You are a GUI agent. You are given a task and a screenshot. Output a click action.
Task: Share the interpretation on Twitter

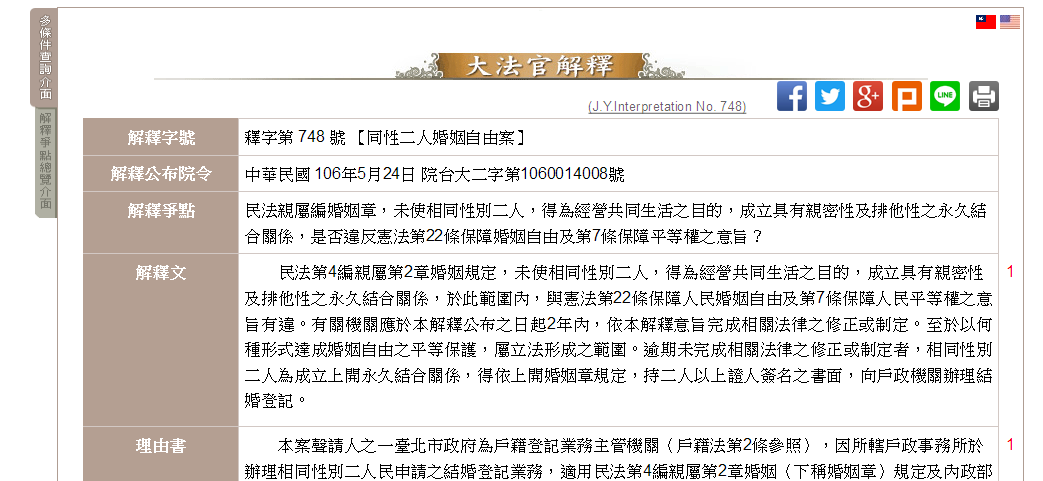tap(829, 96)
